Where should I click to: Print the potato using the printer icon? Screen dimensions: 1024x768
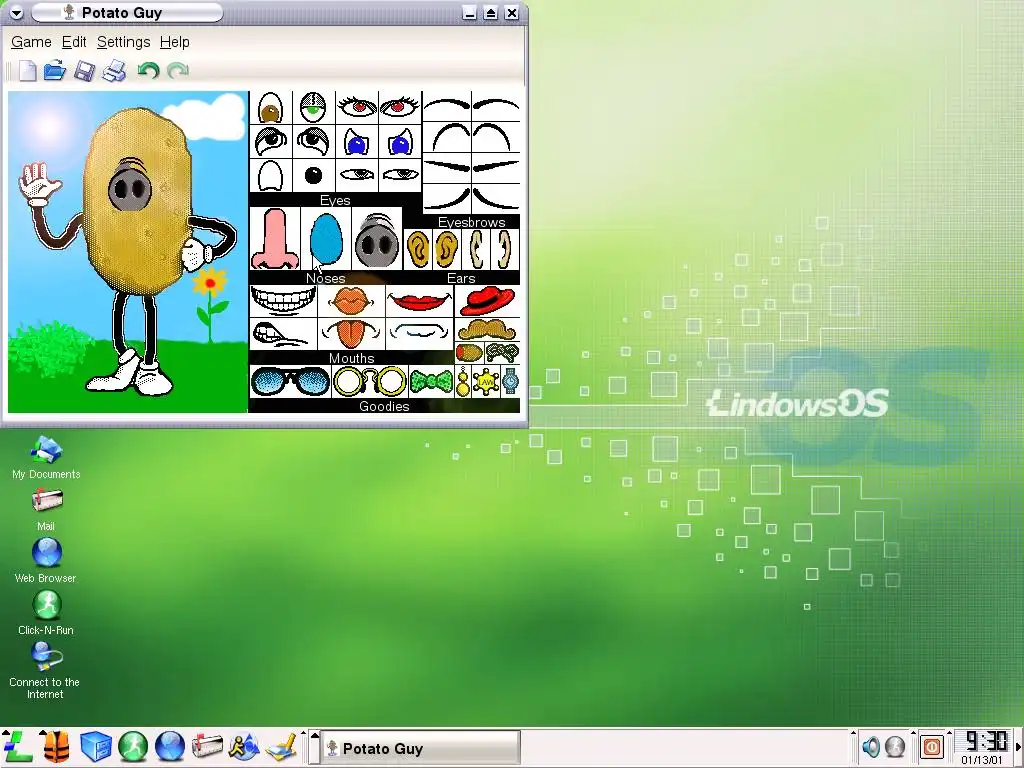[x=114, y=71]
